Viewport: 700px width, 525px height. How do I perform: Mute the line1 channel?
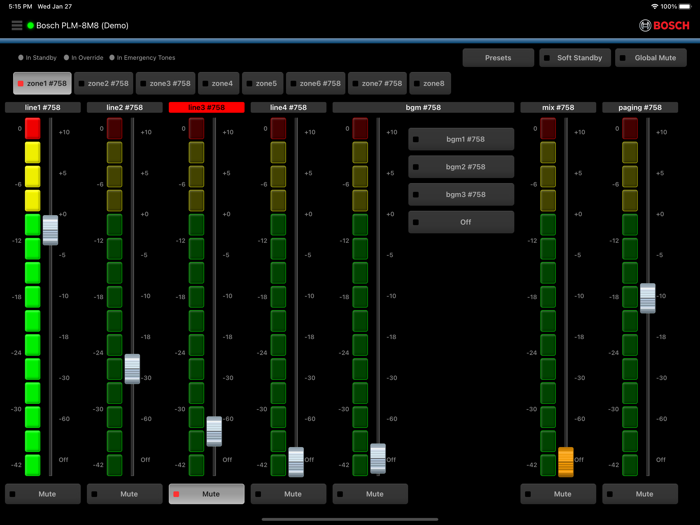coord(43,494)
